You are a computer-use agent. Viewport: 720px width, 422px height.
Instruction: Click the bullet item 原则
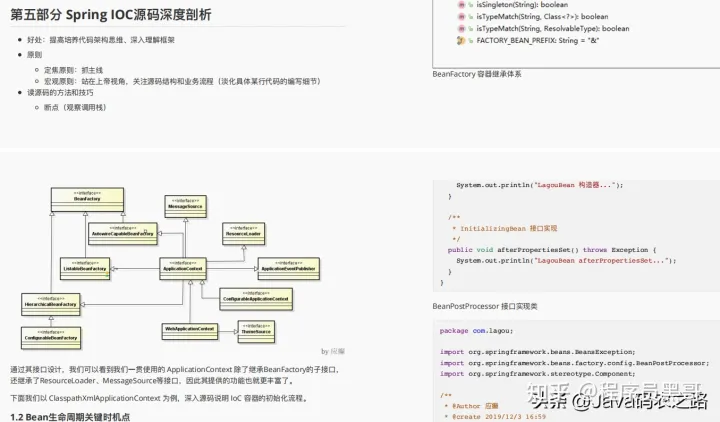click(x=34, y=55)
